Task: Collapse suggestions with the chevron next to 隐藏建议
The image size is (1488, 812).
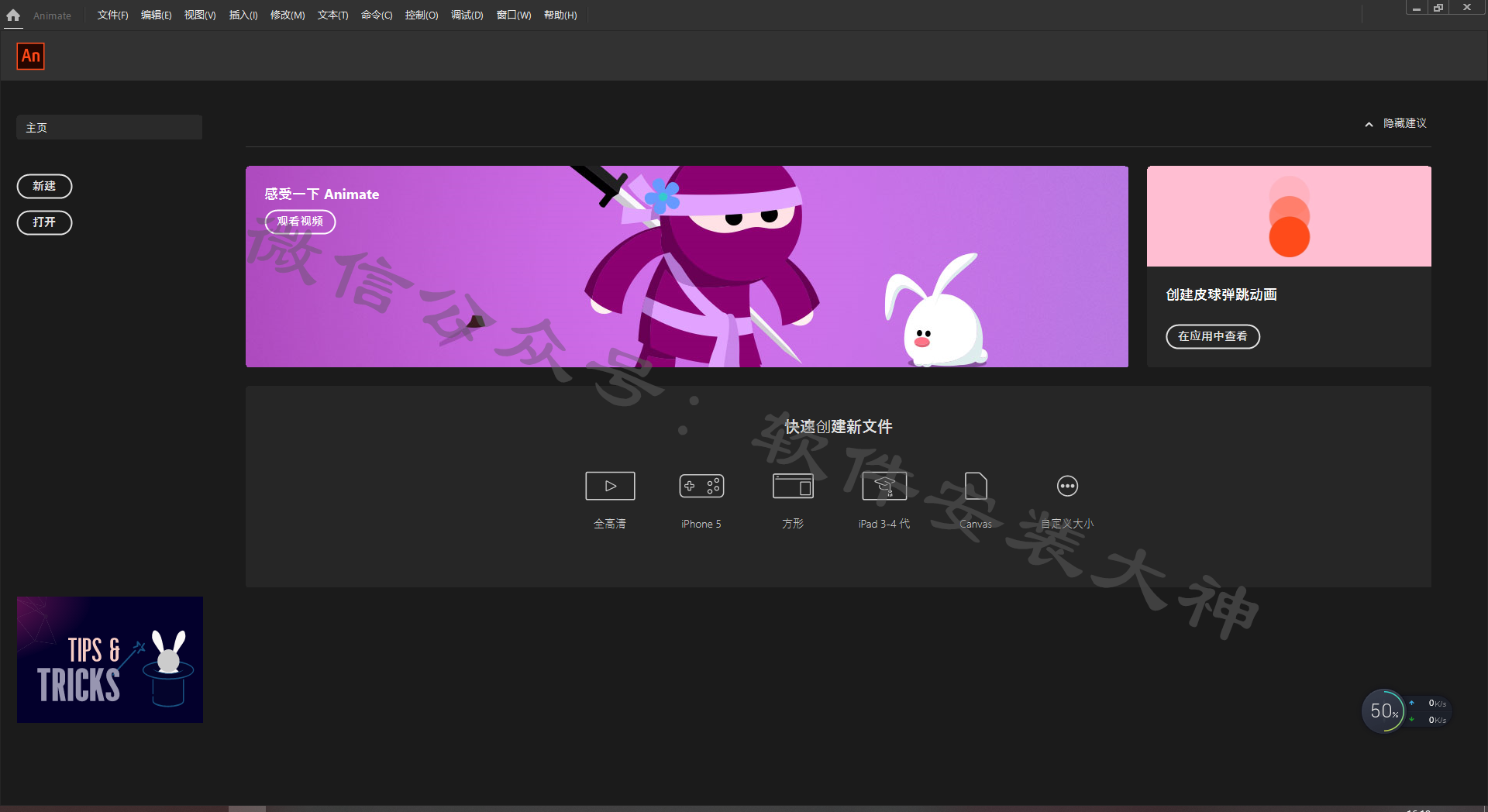Action: 1369,124
